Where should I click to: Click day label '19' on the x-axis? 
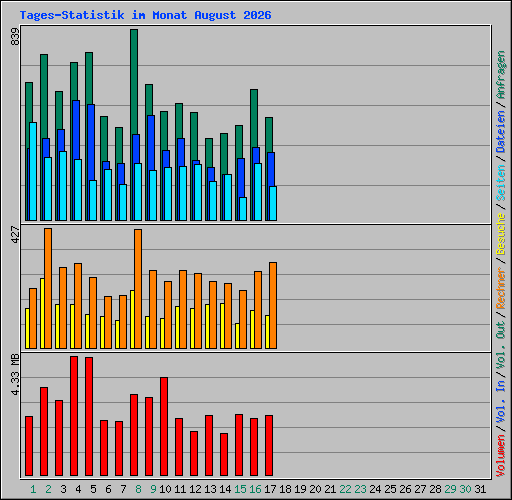coord(300,489)
